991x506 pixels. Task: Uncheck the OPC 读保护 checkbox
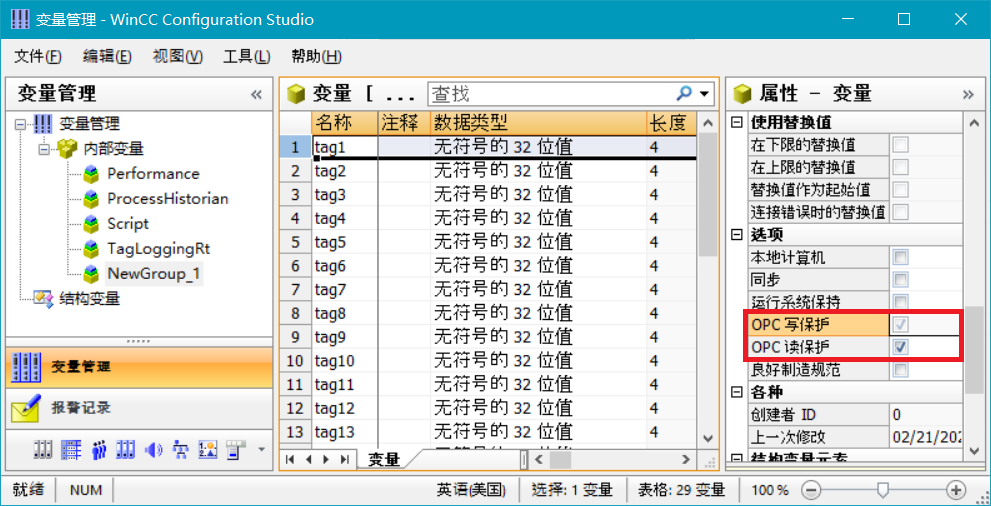click(901, 347)
